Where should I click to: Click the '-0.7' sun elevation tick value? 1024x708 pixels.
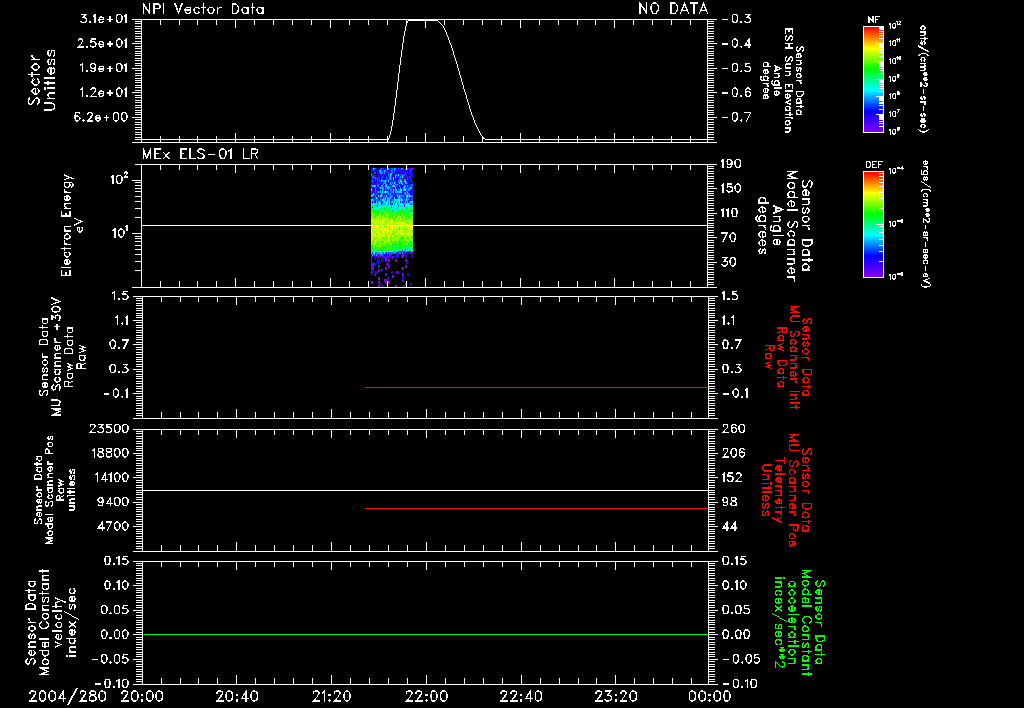pos(736,117)
